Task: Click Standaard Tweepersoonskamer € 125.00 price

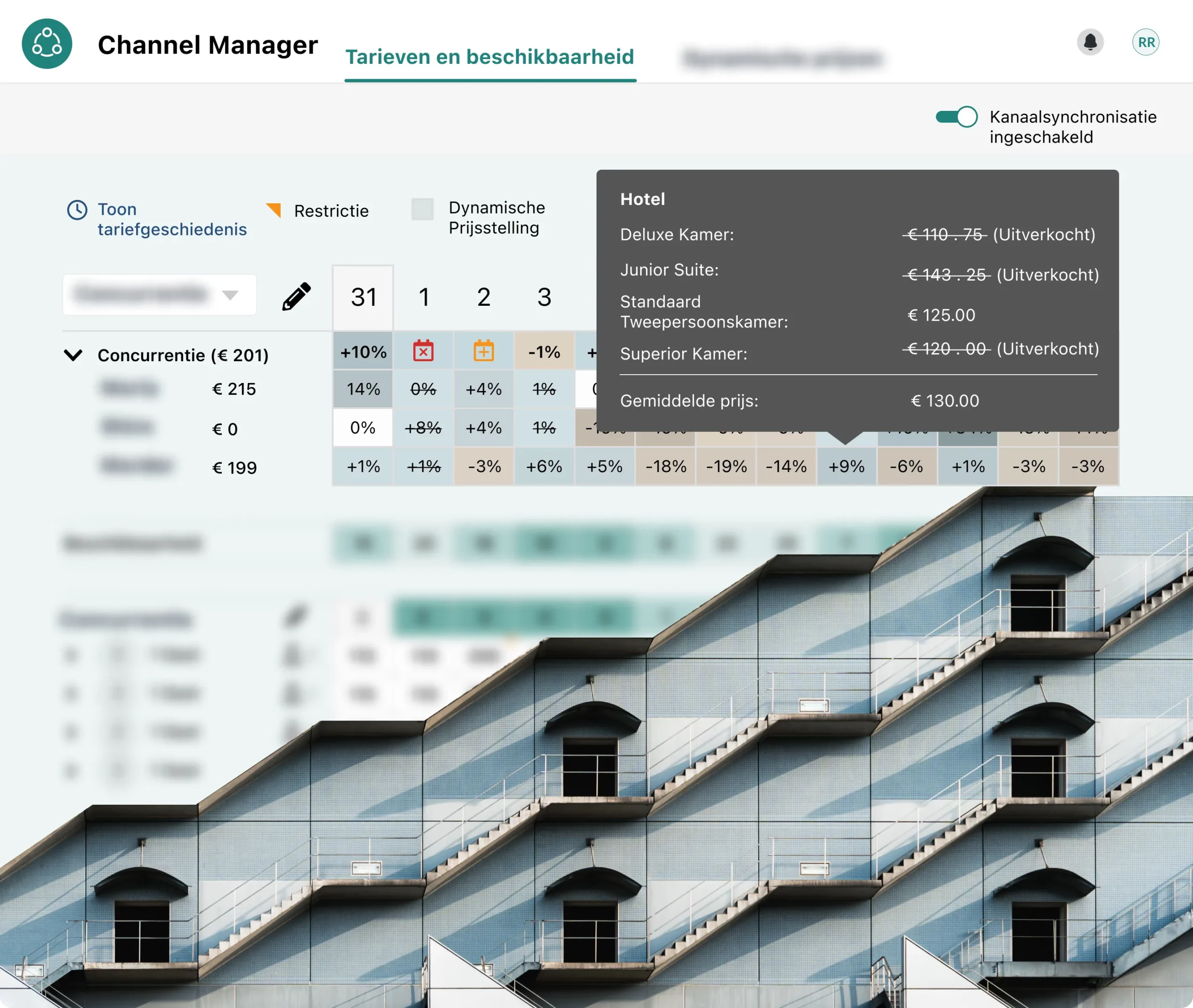Action: (942, 315)
